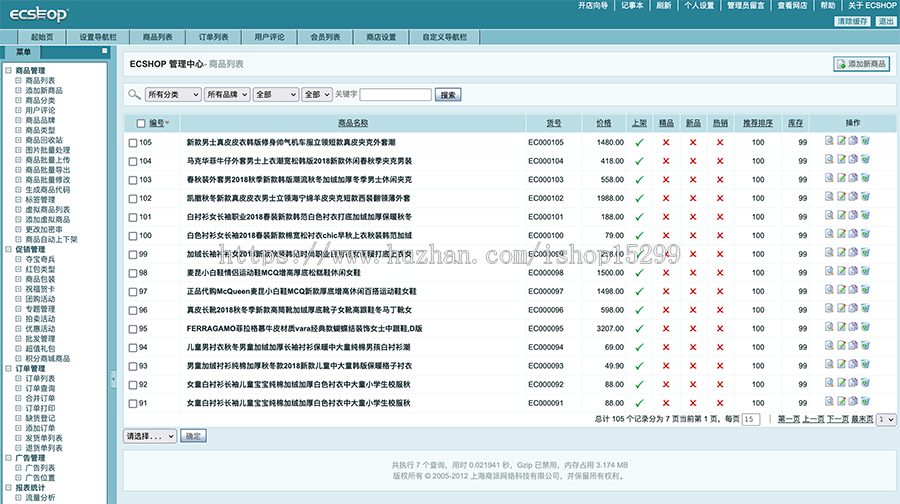Copy product 103 via its copy icon
900x504 pixels.
[853, 178]
